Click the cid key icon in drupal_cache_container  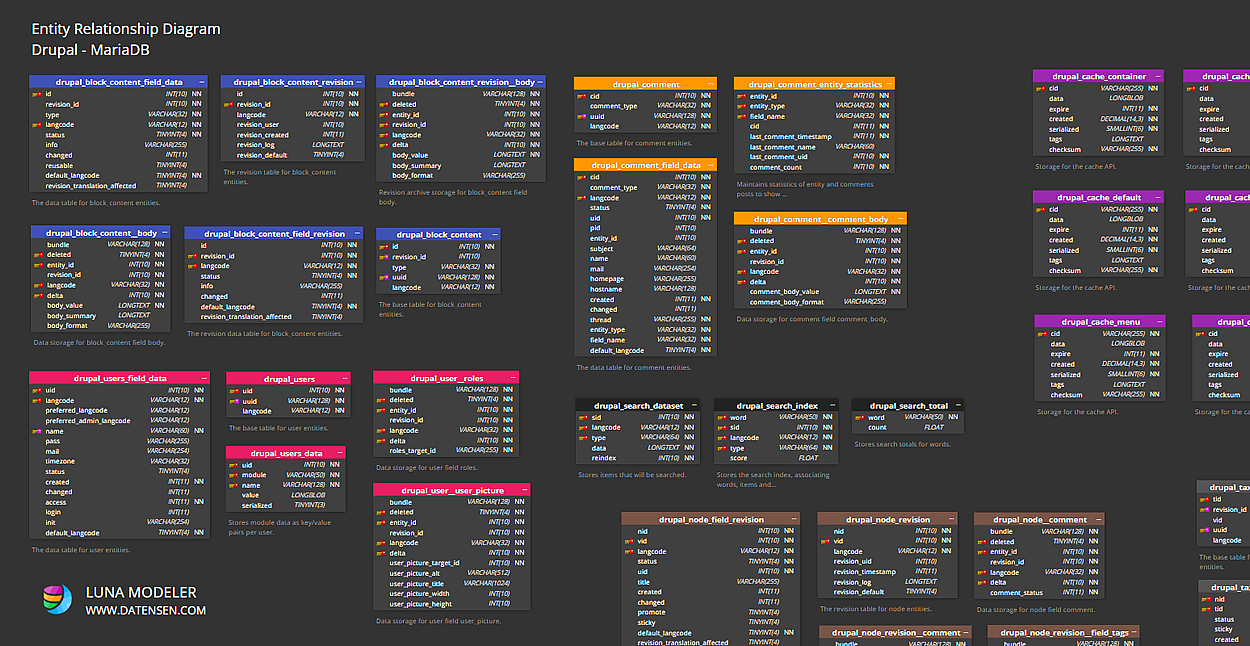1039,88
